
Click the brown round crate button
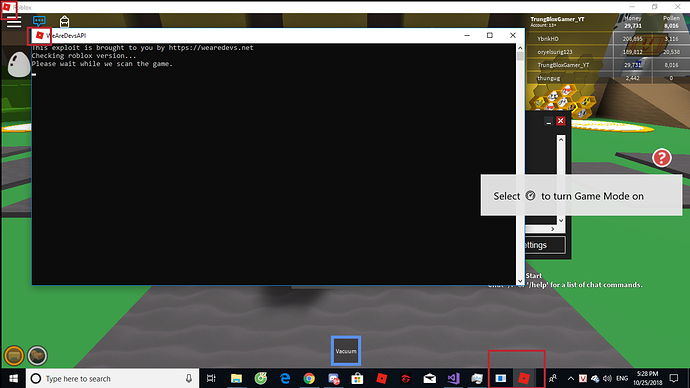tap(37, 355)
